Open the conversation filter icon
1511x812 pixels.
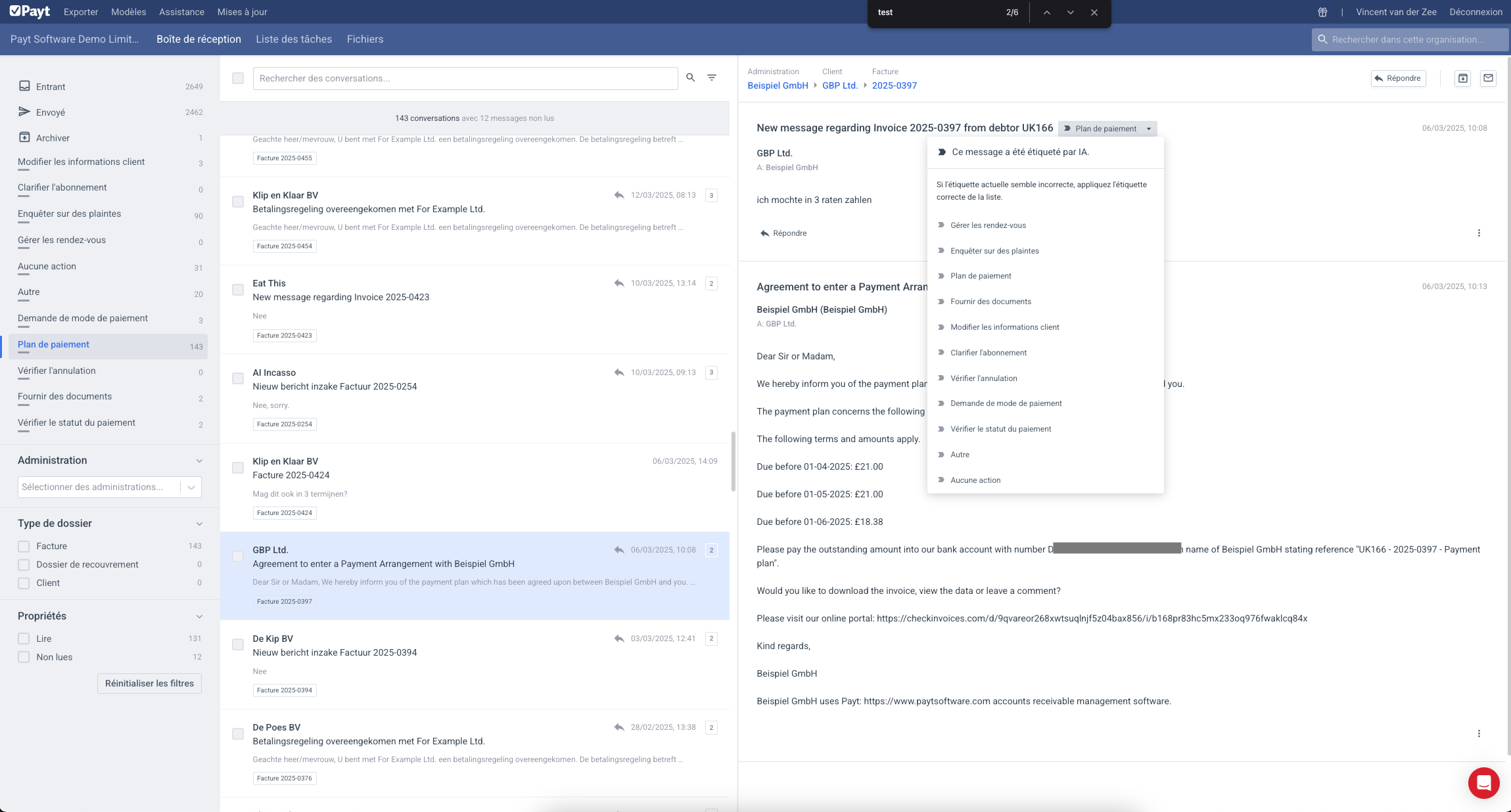[x=712, y=78]
